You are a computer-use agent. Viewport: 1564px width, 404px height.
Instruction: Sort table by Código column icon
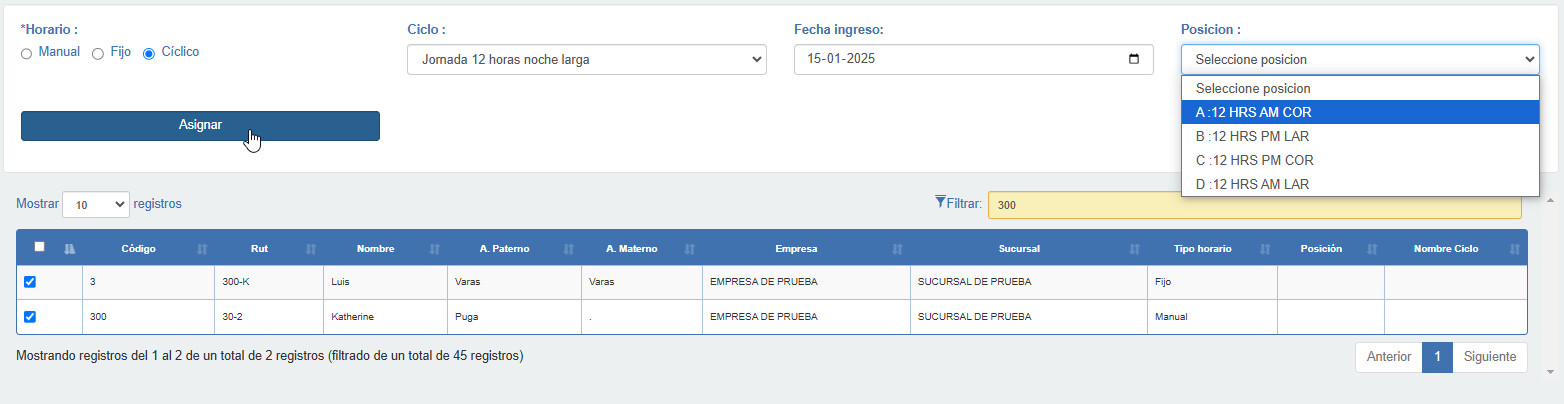pos(203,248)
